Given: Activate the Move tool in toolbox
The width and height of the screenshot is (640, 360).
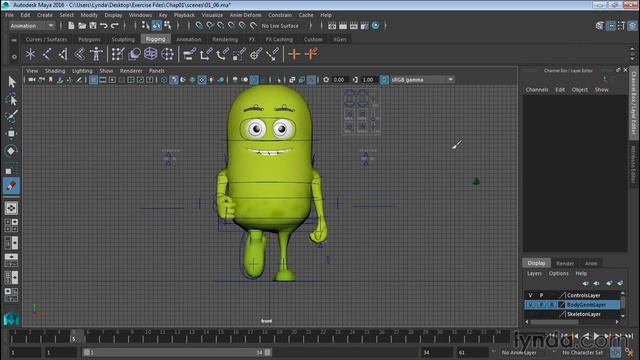Looking at the screenshot, I should pos(11,133).
